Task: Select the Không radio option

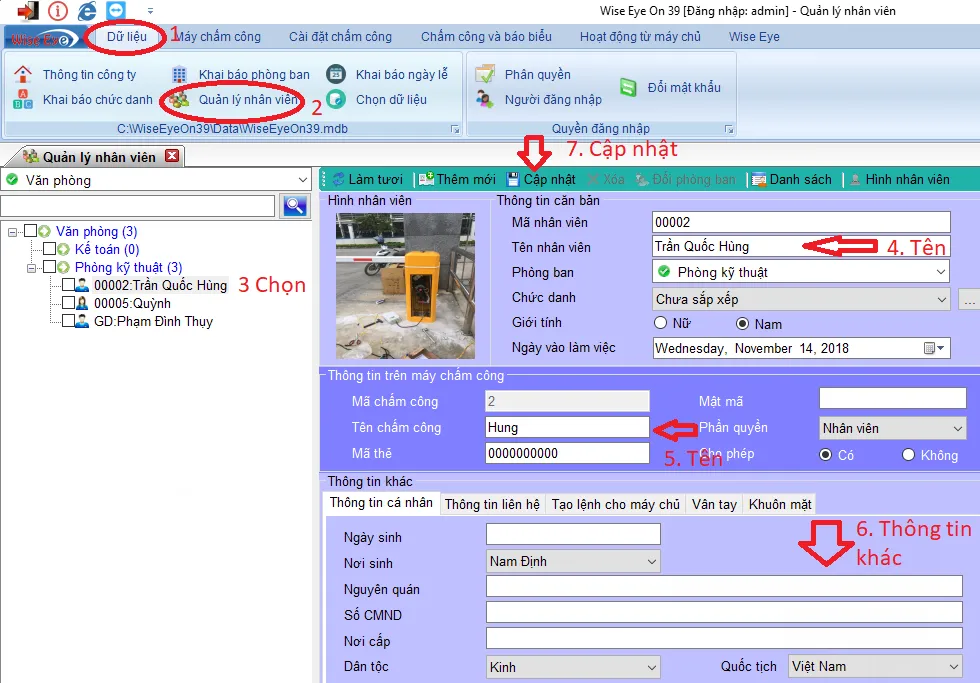Action: click(x=908, y=455)
